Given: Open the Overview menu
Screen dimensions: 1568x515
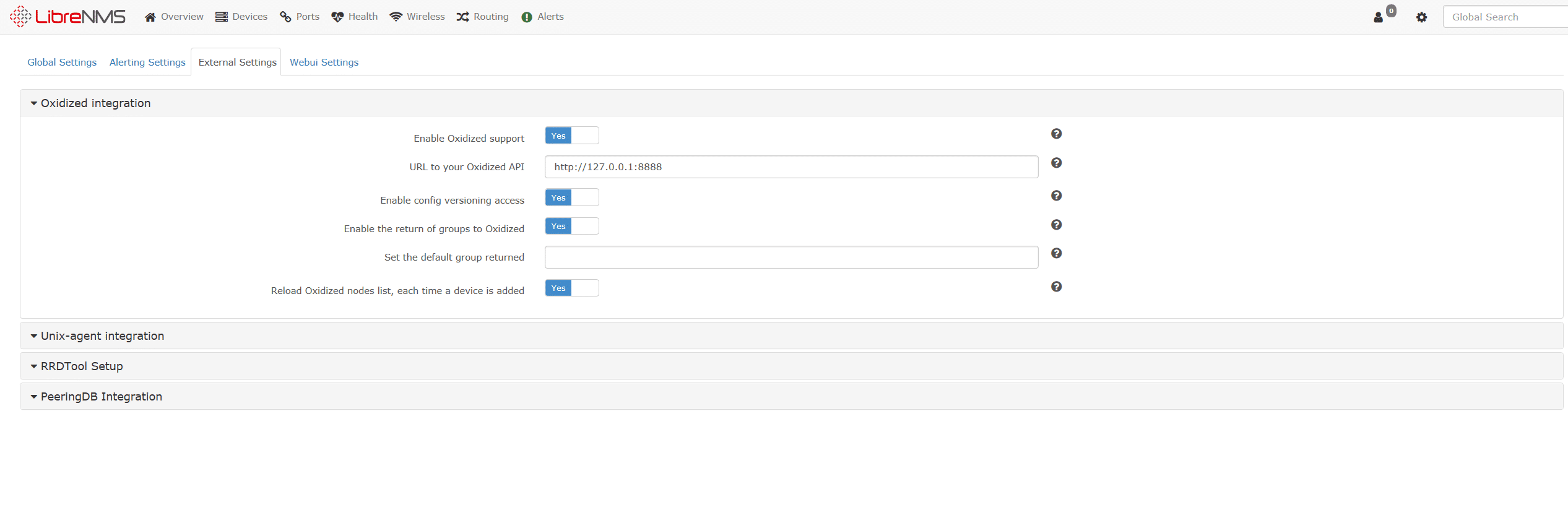Looking at the screenshot, I should click(x=174, y=17).
